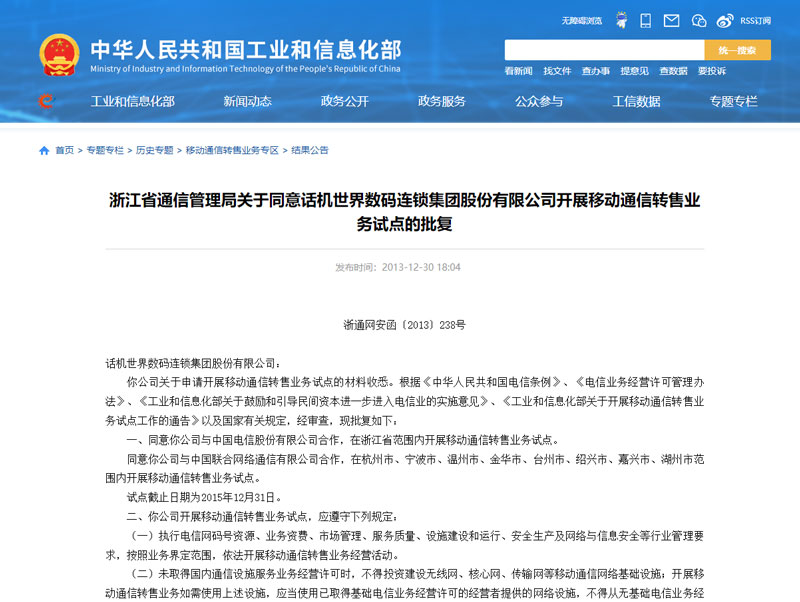This screenshot has height=602, width=800.
Task: Click the home icon in breadcrumb
Action: tap(44, 151)
